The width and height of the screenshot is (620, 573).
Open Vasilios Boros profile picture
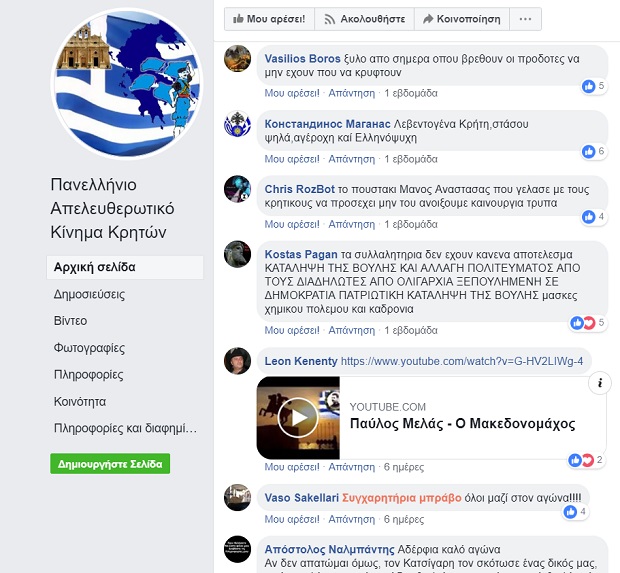pyautogui.click(x=237, y=59)
